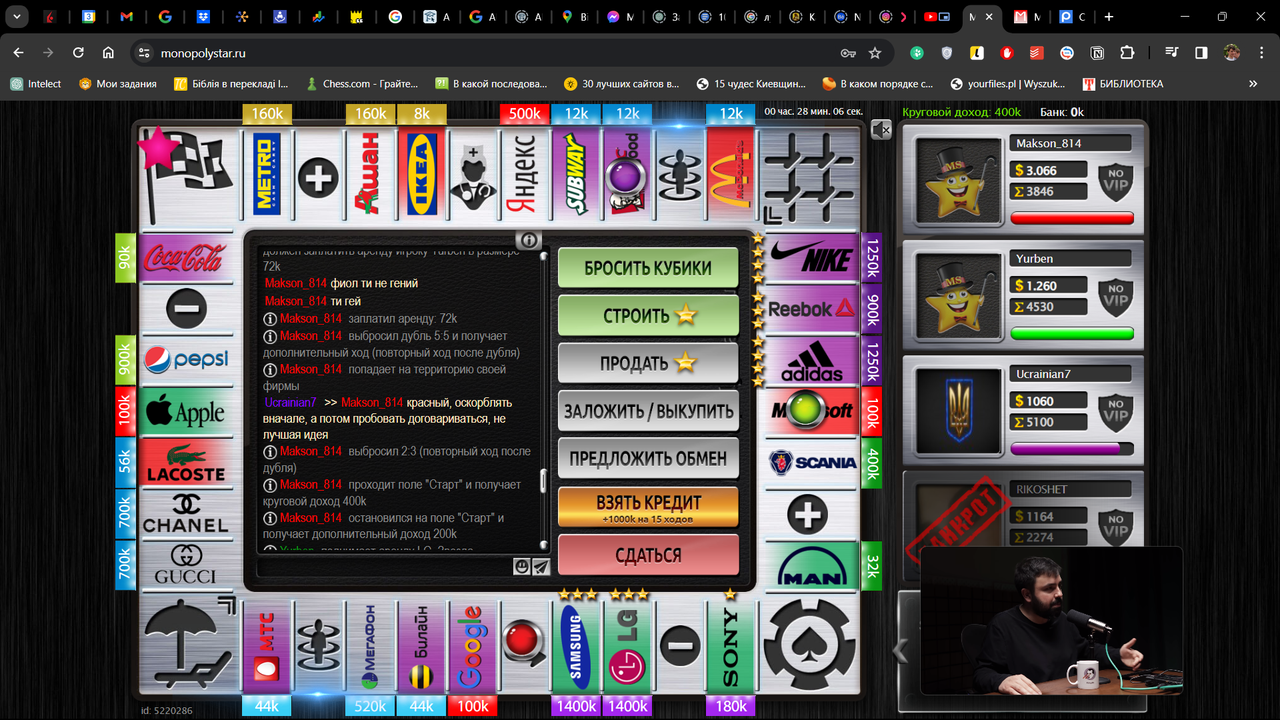Click the МТС tile
Viewport: 1280px width, 720px height.
click(x=266, y=646)
